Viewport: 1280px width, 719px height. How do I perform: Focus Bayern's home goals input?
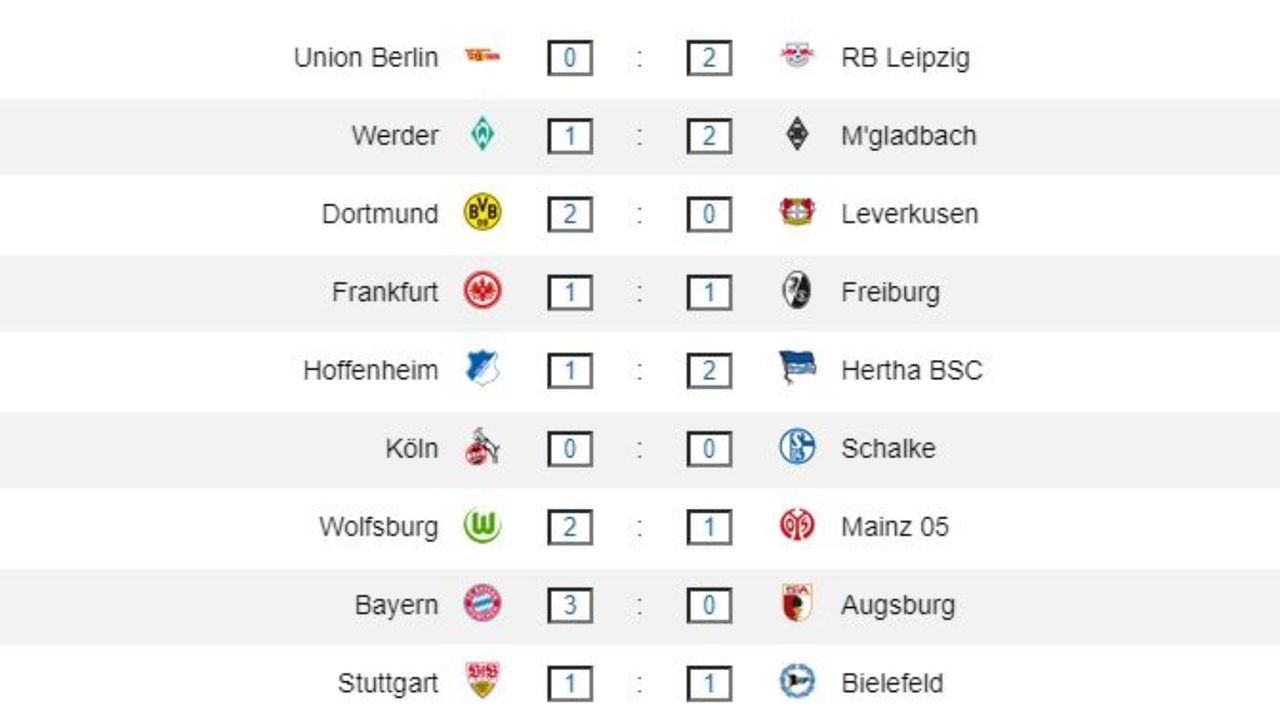click(x=570, y=606)
